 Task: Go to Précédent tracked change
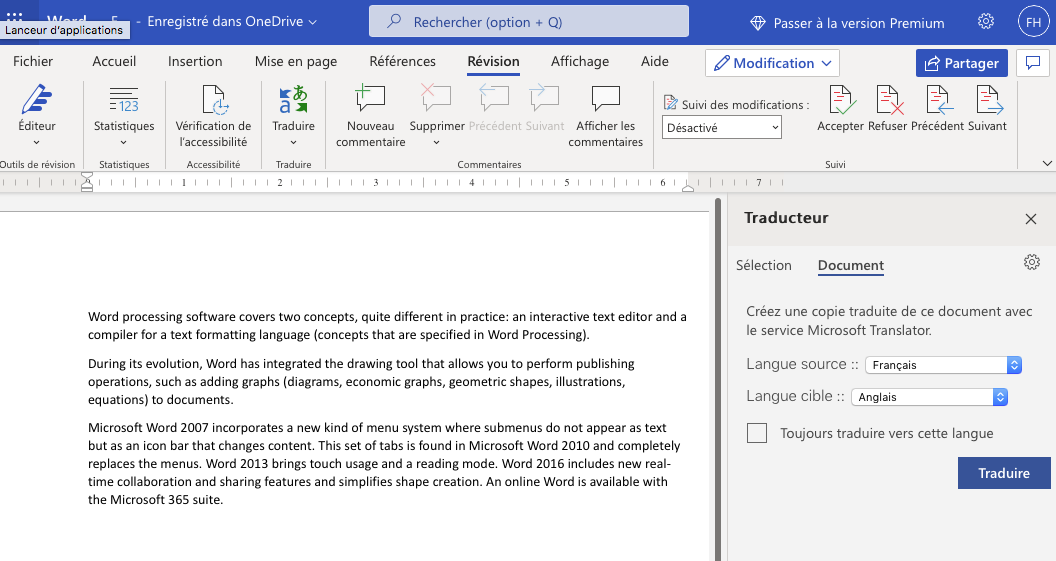[937, 108]
